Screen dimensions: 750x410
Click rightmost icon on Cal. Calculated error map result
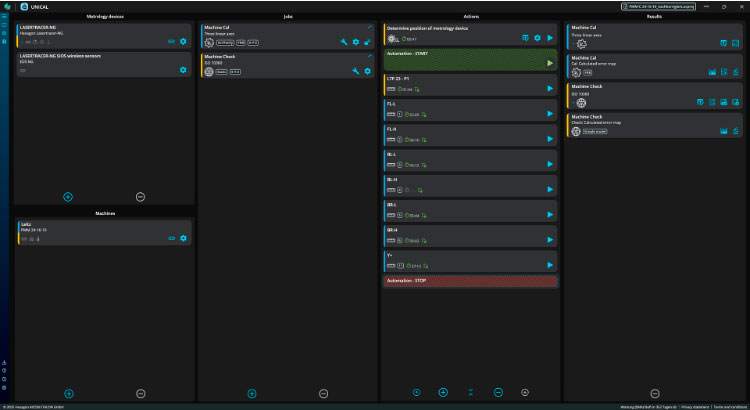point(736,72)
